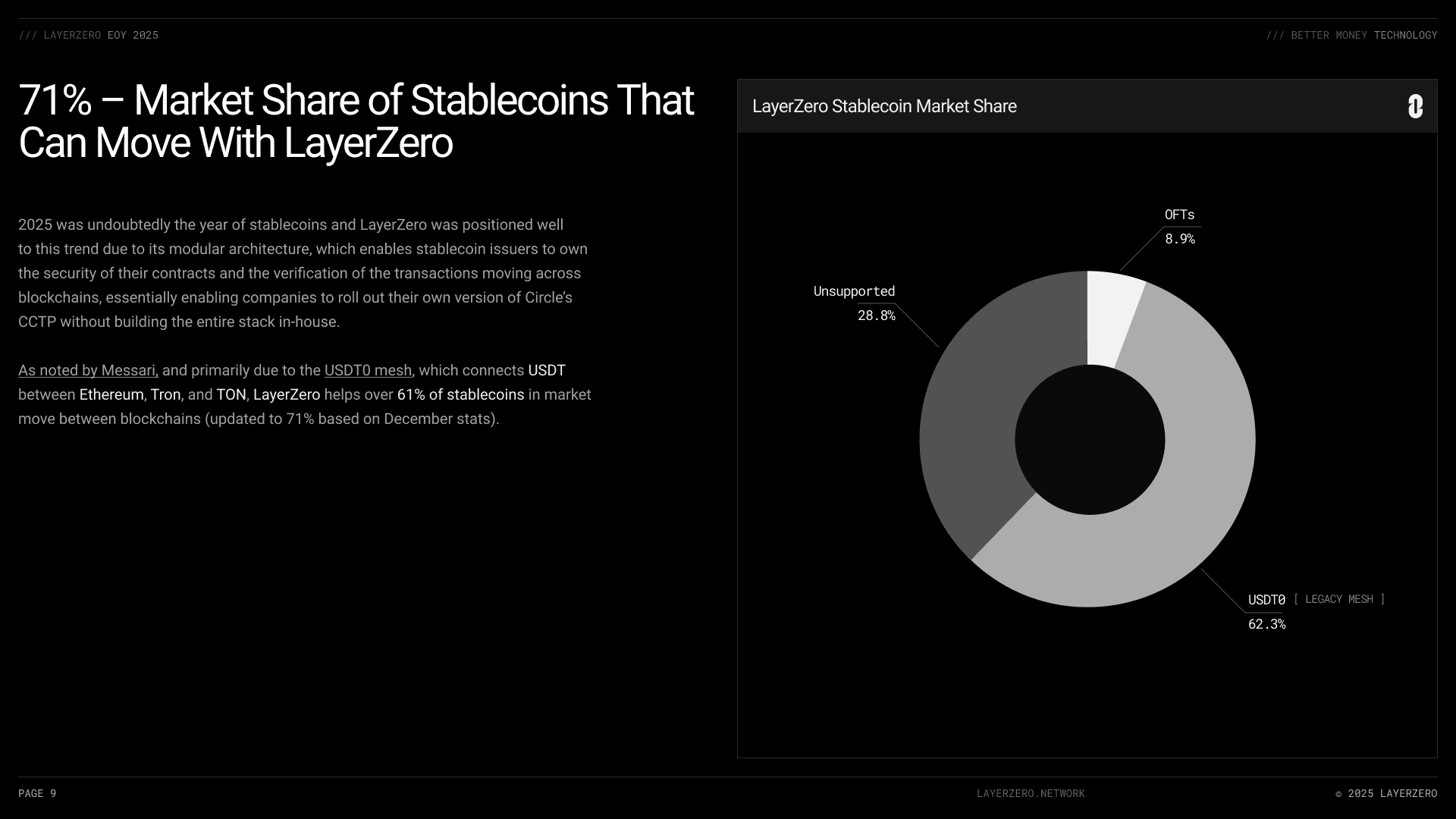
Task: Click the center hole of the donut chart
Action: click(1090, 439)
